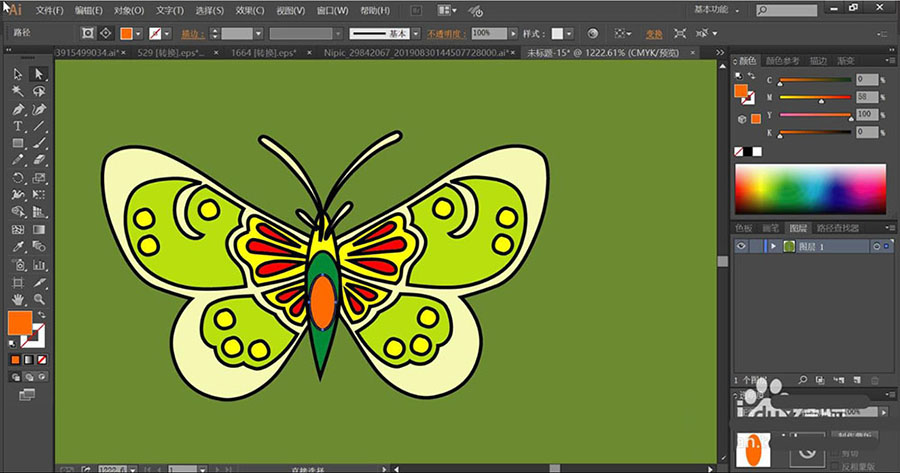900x473 pixels.
Task: Select the Direct Selection tool
Action: [40, 74]
